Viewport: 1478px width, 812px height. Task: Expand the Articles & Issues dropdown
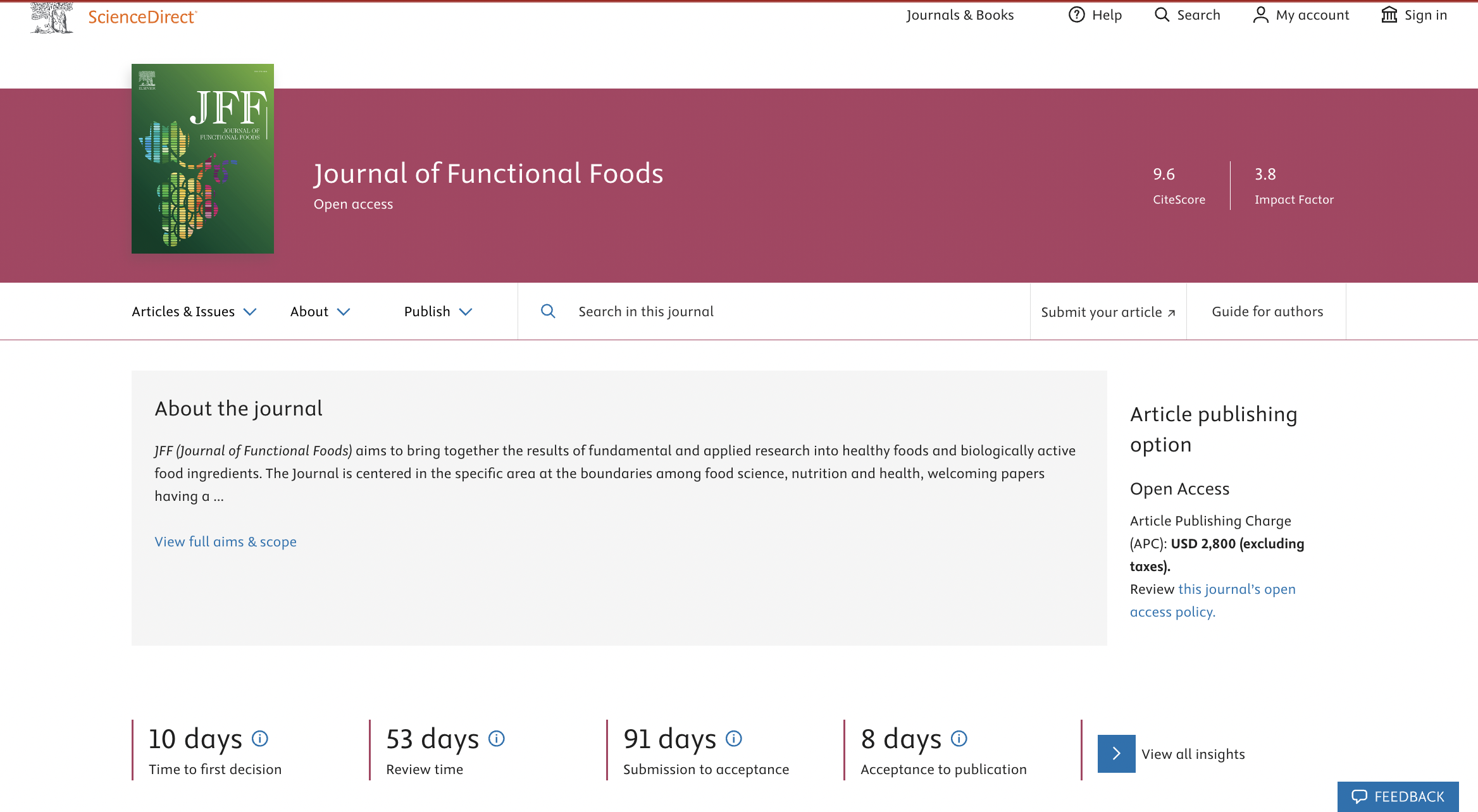194,312
